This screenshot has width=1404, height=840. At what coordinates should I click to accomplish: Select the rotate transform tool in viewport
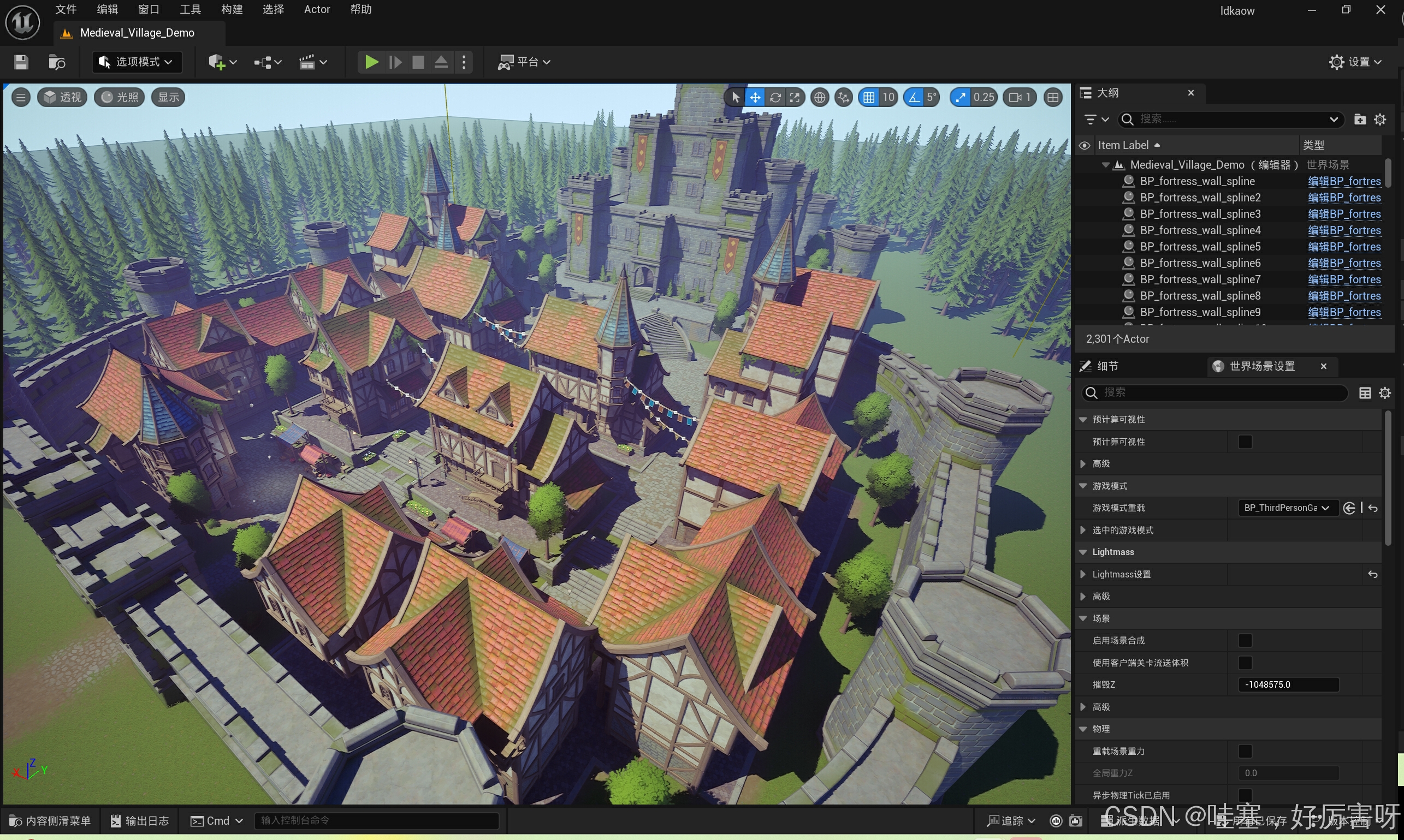[775, 97]
